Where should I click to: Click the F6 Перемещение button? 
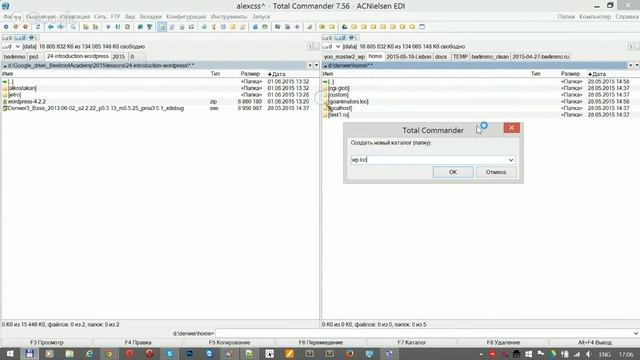(x=321, y=342)
